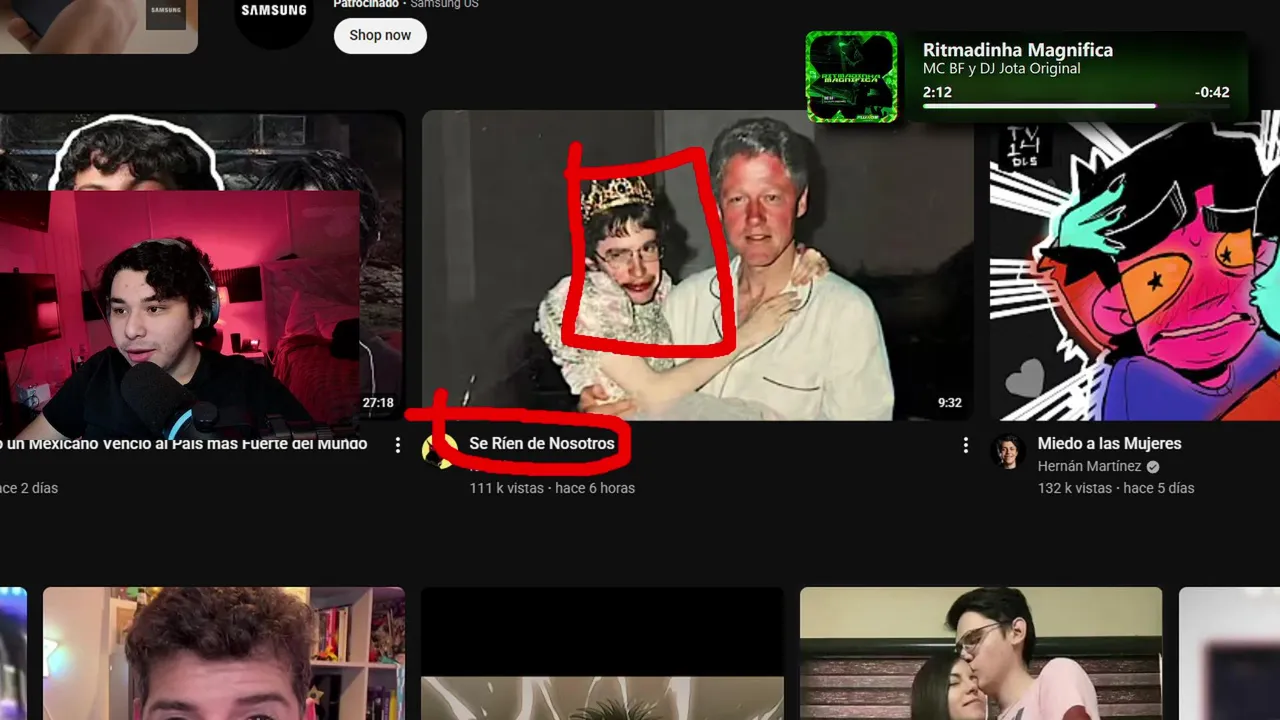Viewport: 1280px width, 720px height.
Task: Open the Samsung advertiser logo
Action: tap(274, 18)
